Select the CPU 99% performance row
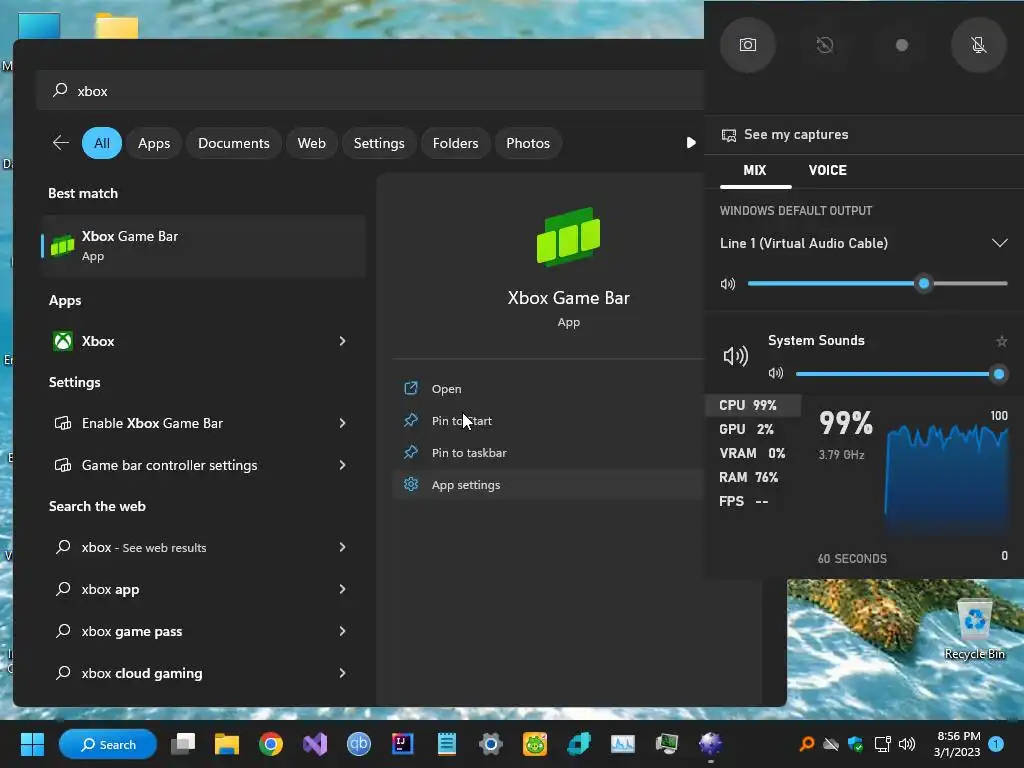 click(x=753, y=405)
